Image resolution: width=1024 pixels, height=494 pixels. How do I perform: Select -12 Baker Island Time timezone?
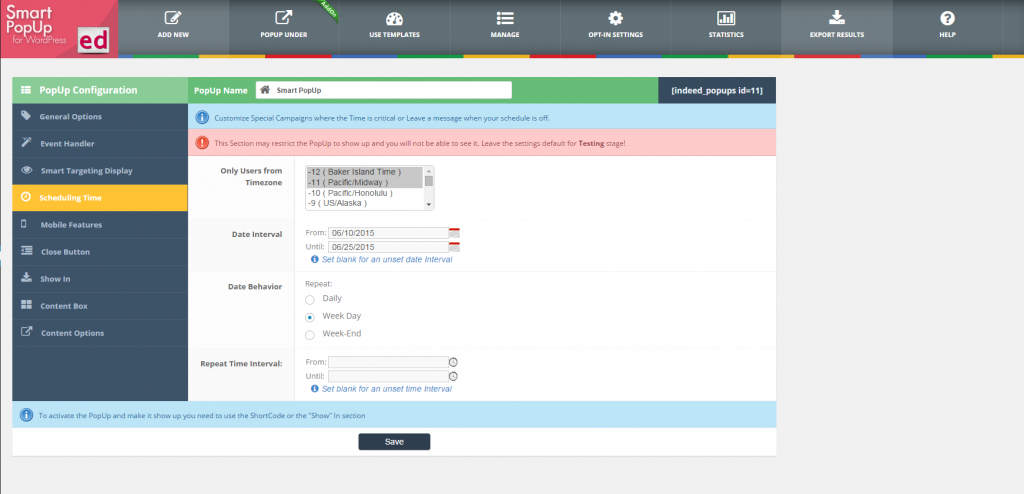(364, 172)
